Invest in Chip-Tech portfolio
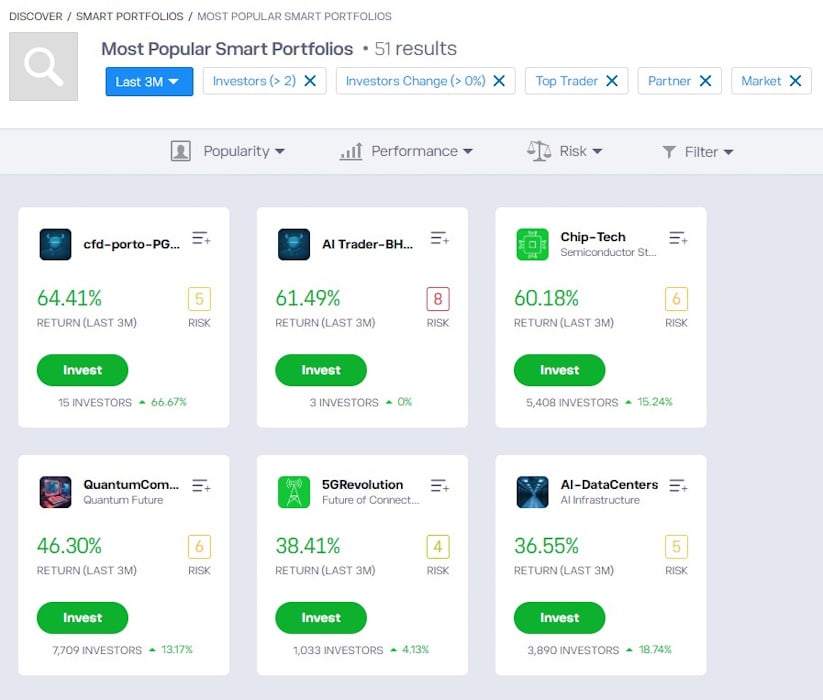Viewport: 823px width, 700px height. point(560,370)
